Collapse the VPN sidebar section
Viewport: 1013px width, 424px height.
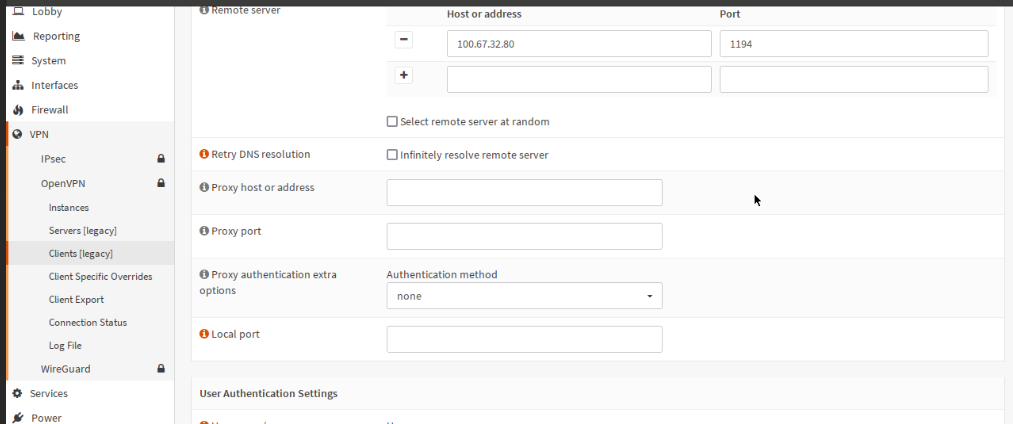[x=39, y=134]
